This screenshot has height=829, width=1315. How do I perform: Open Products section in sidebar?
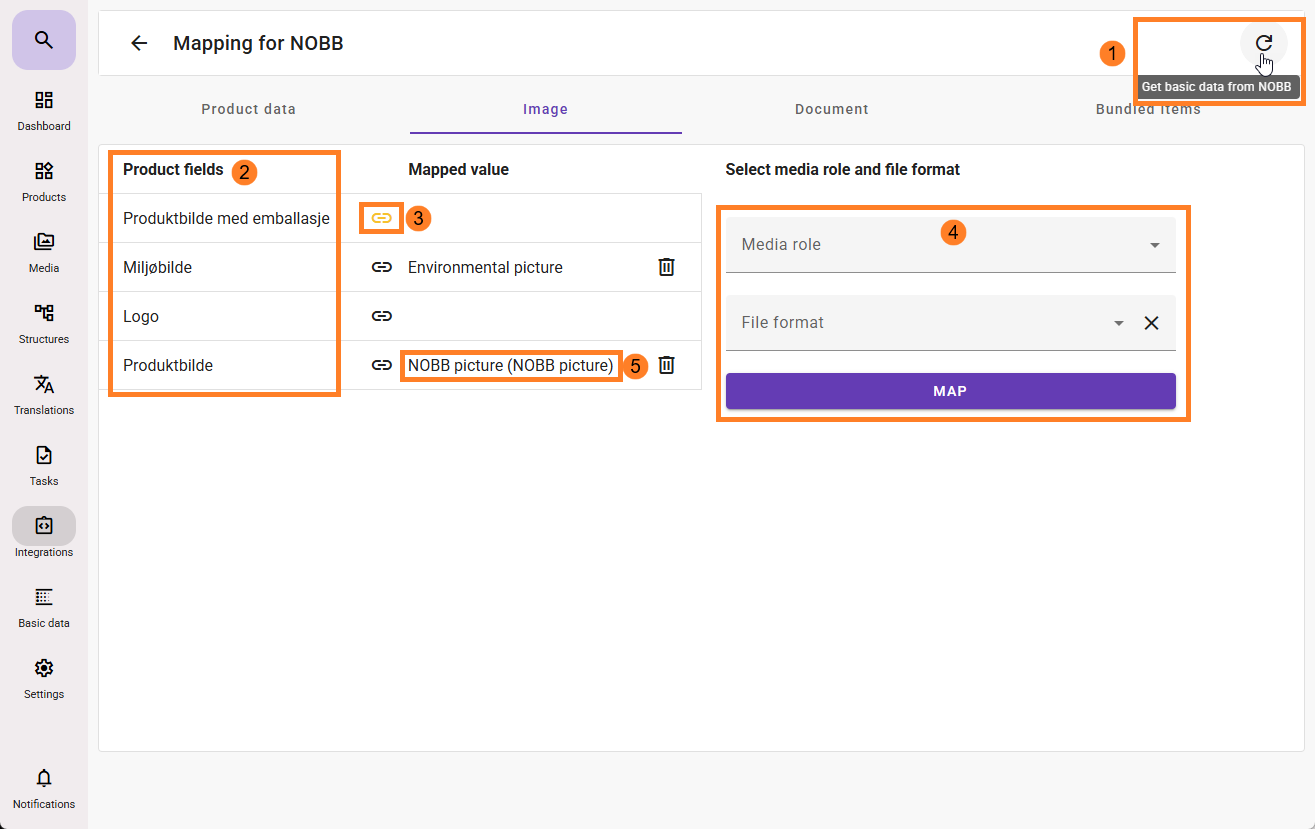pyautogui.click(x=44, y=182)
